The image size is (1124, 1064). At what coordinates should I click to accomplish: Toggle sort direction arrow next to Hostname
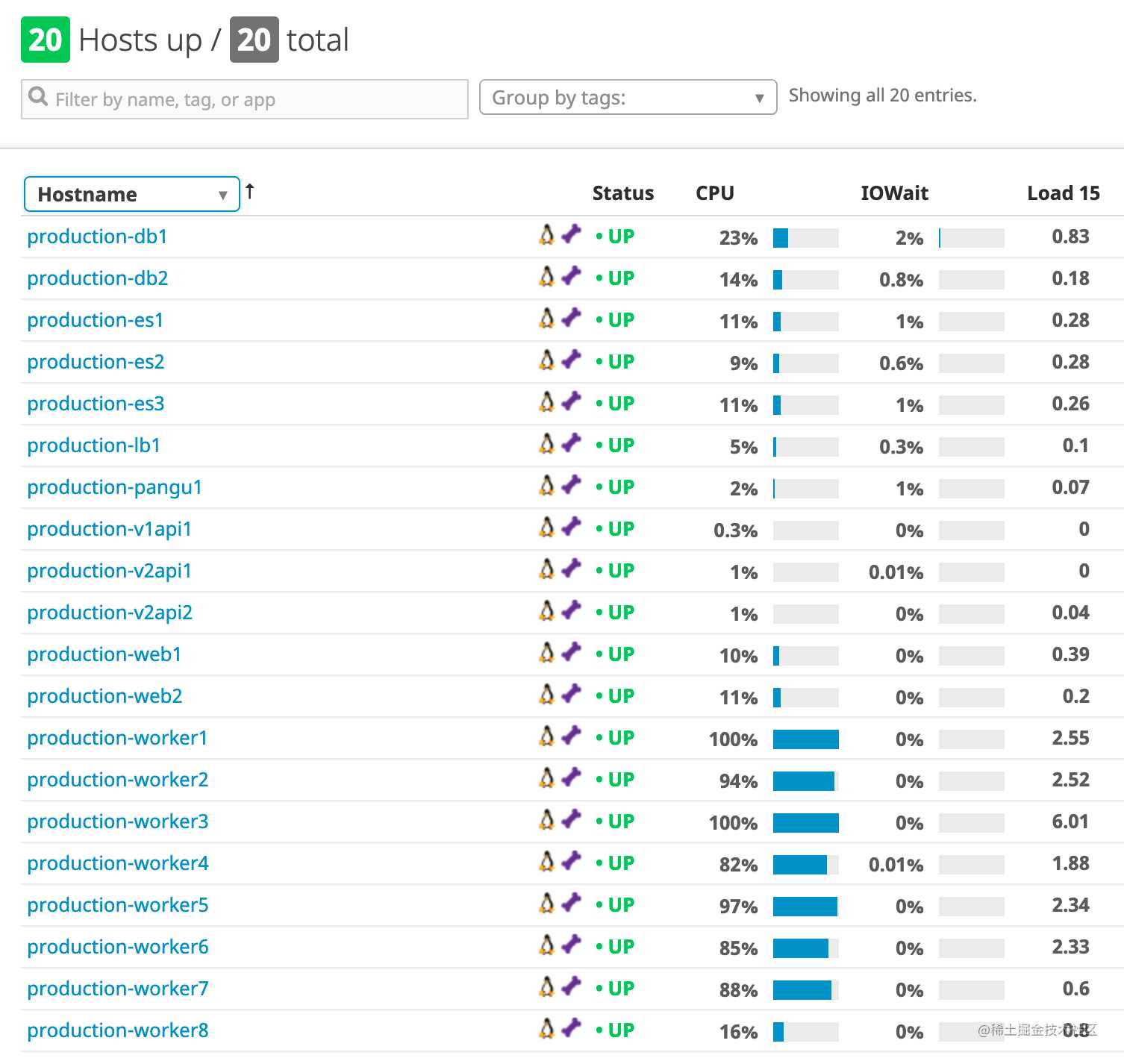click(x=250, y=192)
